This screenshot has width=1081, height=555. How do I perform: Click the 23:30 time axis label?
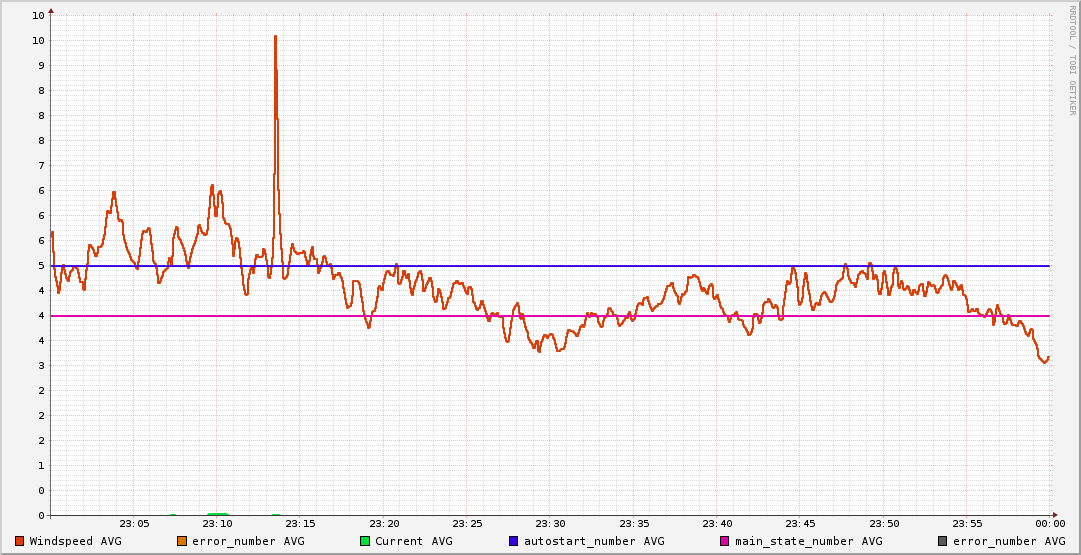(550, 523)
